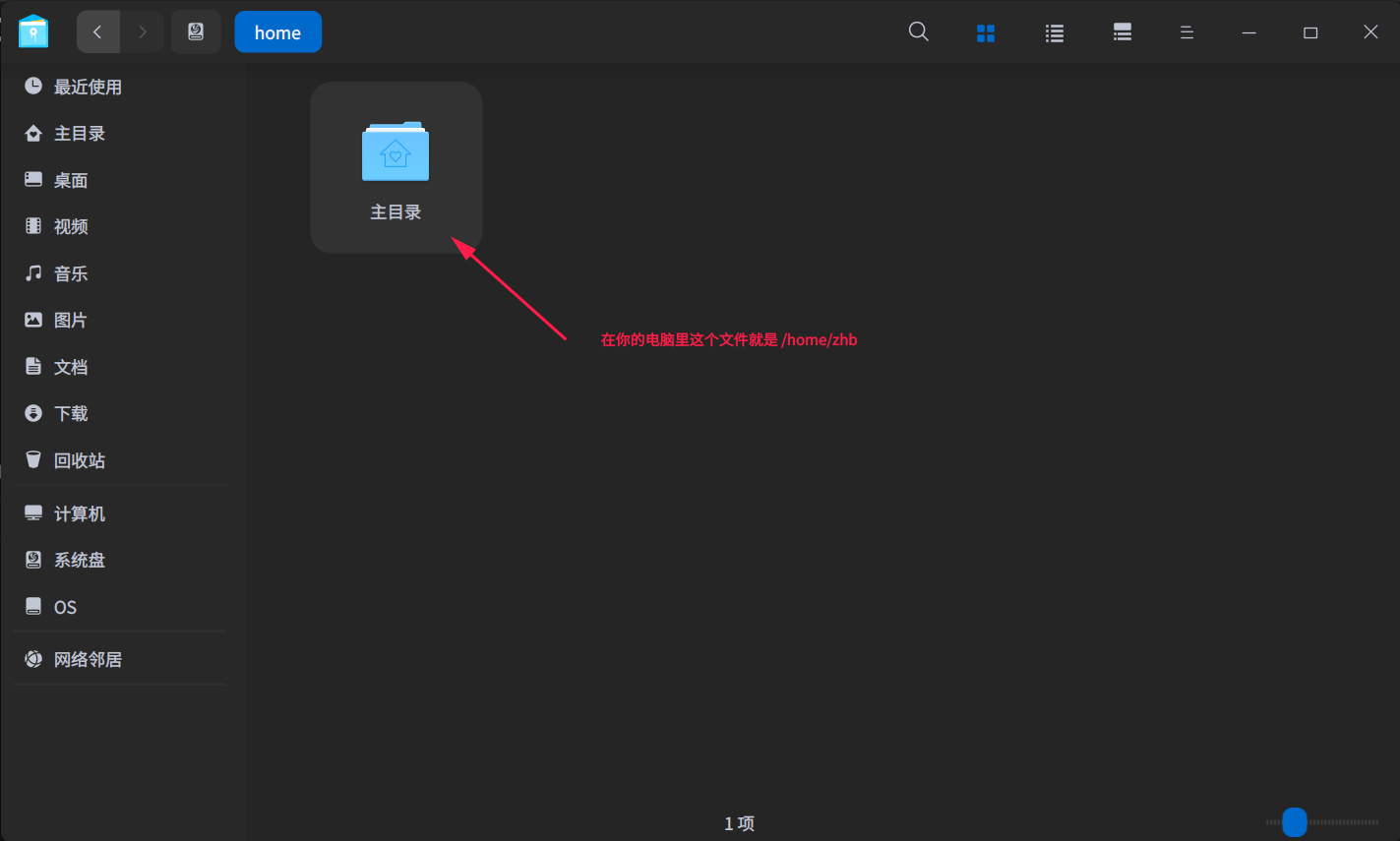Screen dimensions: 1400x841
Task: Open the 下载 downloads folder
Action: (x=69, y=413)
